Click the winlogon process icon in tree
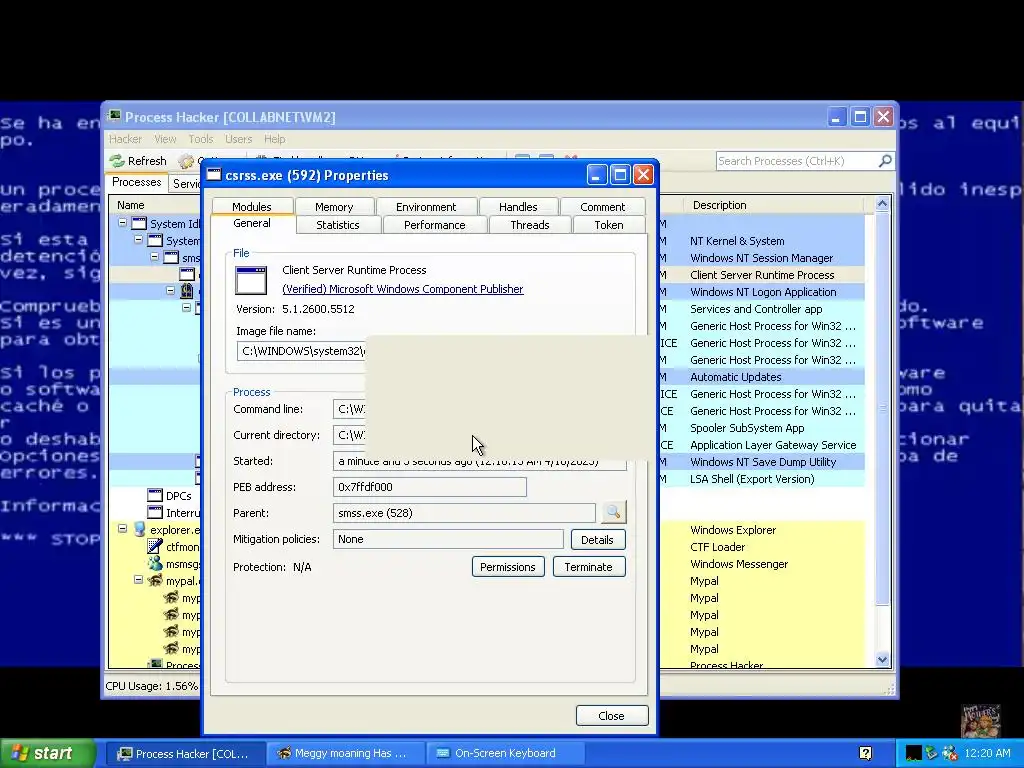Viewport: 1024px width, 768px height. click(187, 291)
